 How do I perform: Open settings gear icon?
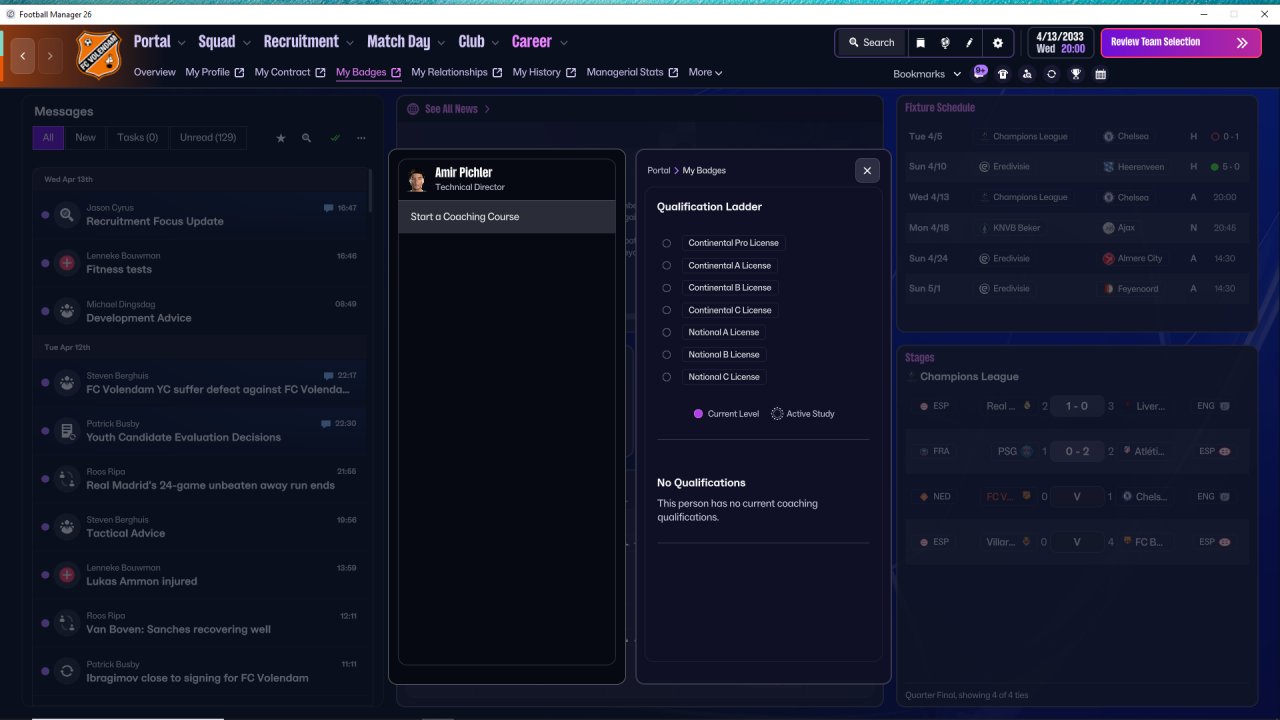point(998,43)
